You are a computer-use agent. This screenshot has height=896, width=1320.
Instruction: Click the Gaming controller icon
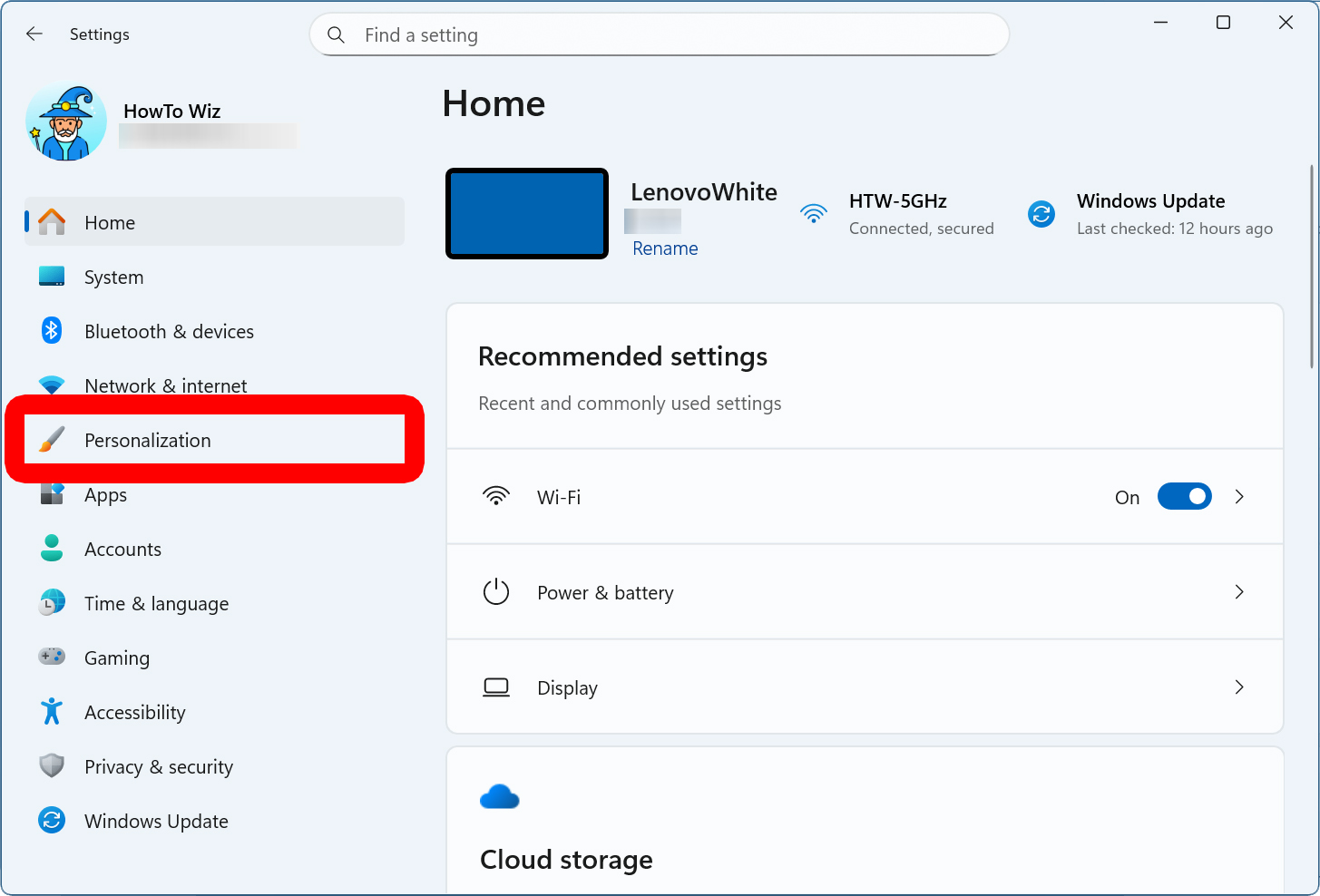[52, 657]
